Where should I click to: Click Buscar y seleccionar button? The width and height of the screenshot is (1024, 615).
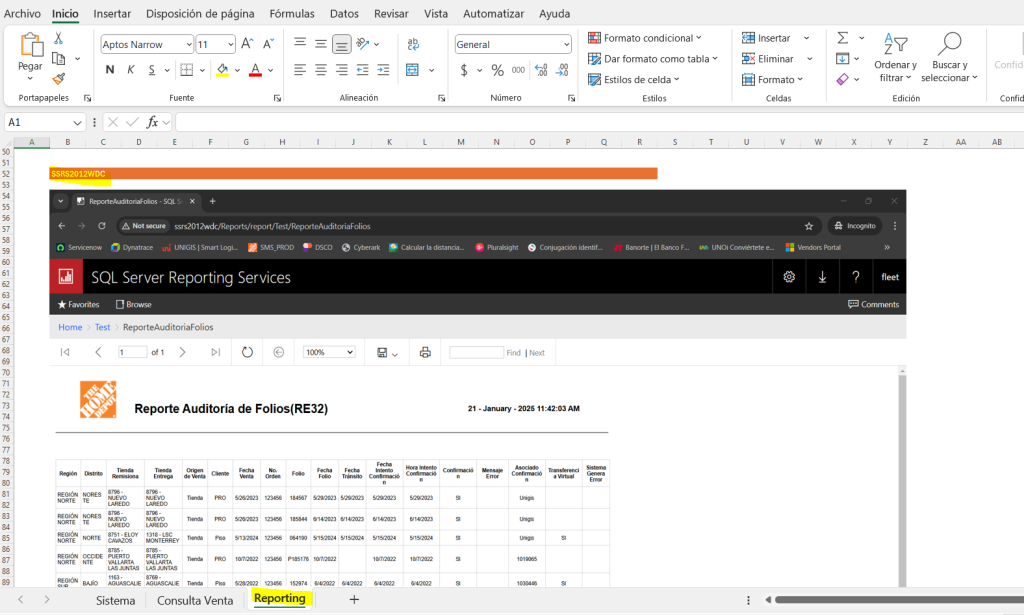click(950, 57)
